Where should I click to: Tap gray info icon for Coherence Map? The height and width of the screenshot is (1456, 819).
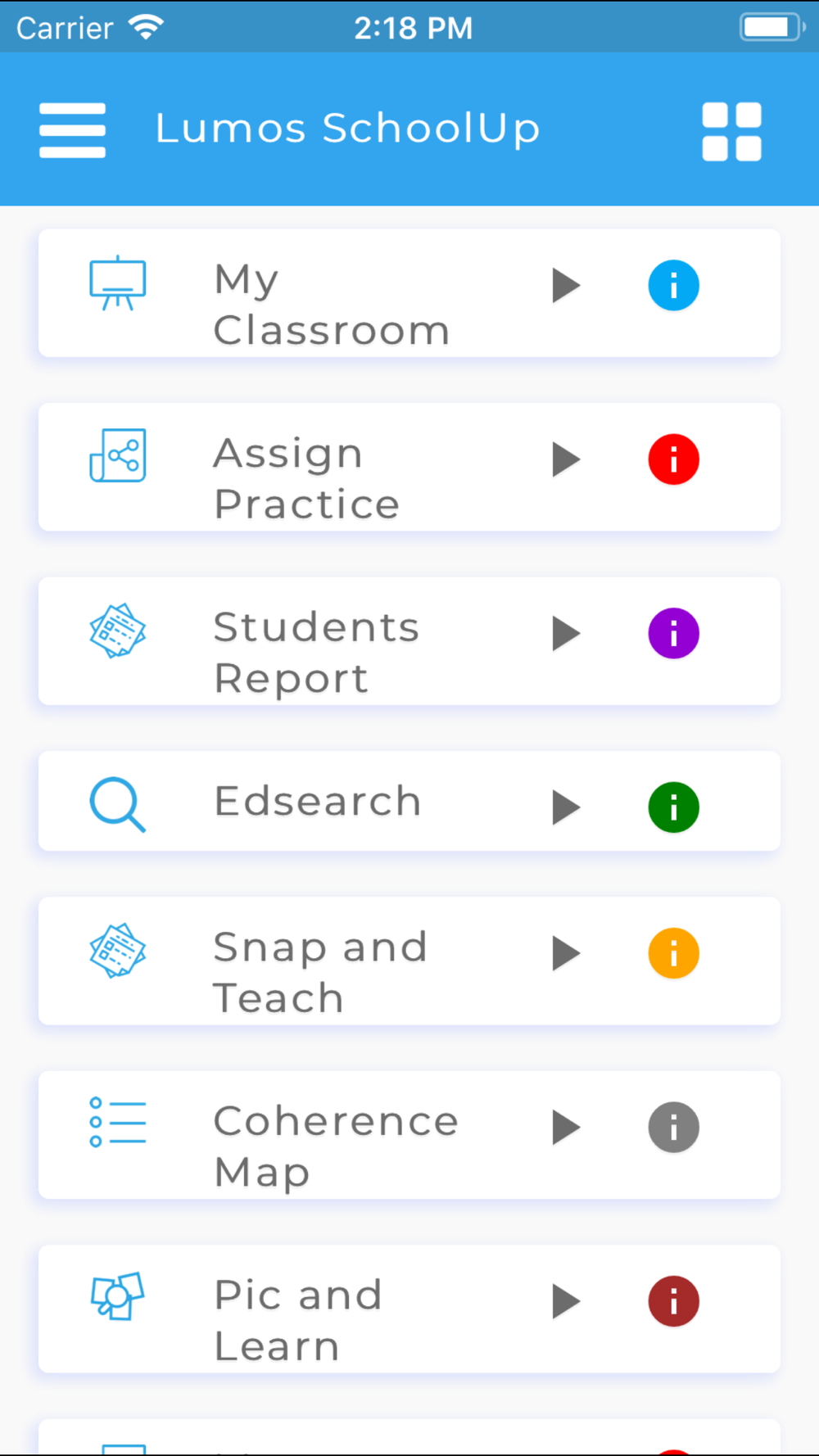[673, 1128]
